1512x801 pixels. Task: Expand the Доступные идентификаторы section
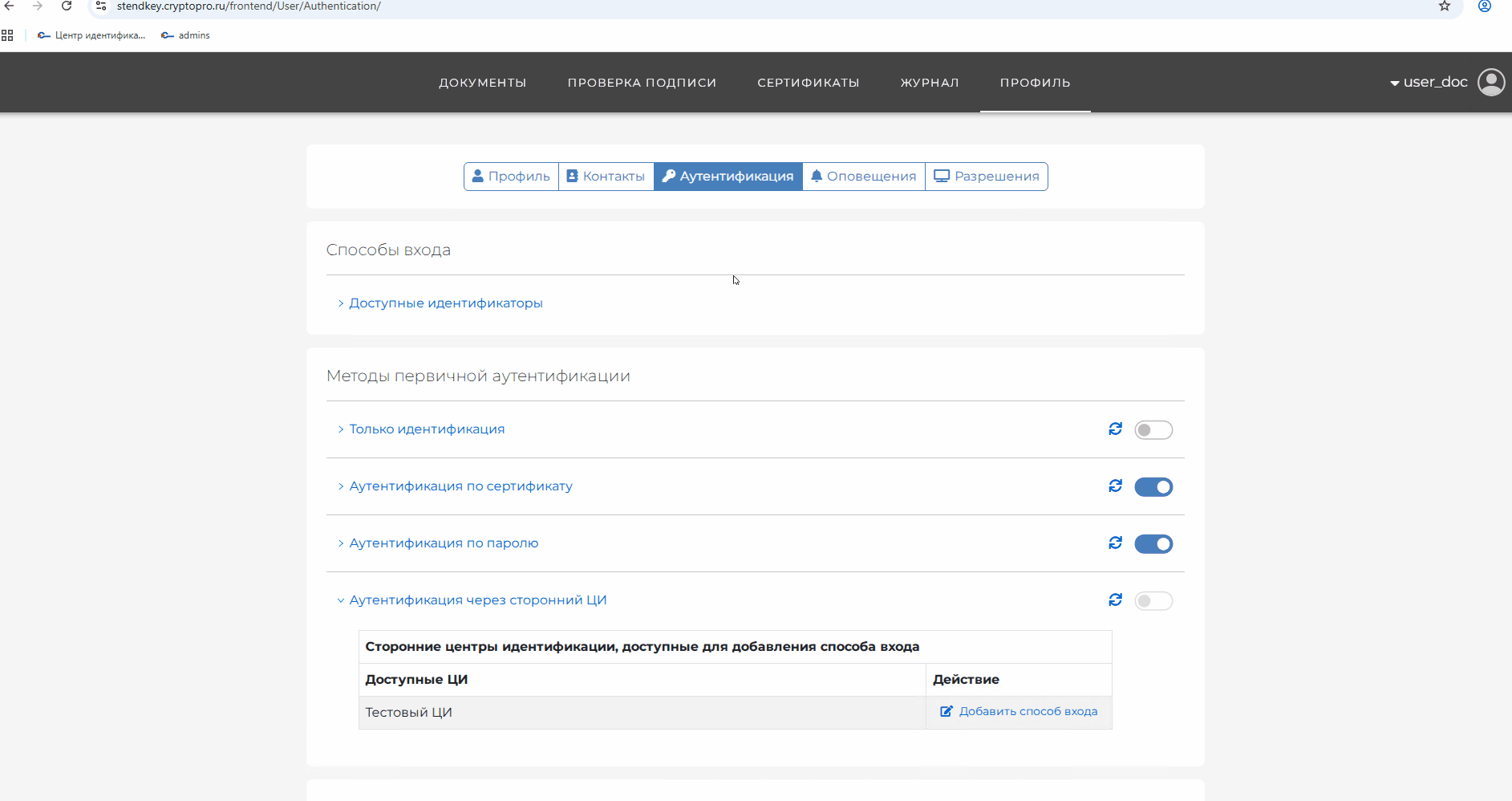click(445, 303)
